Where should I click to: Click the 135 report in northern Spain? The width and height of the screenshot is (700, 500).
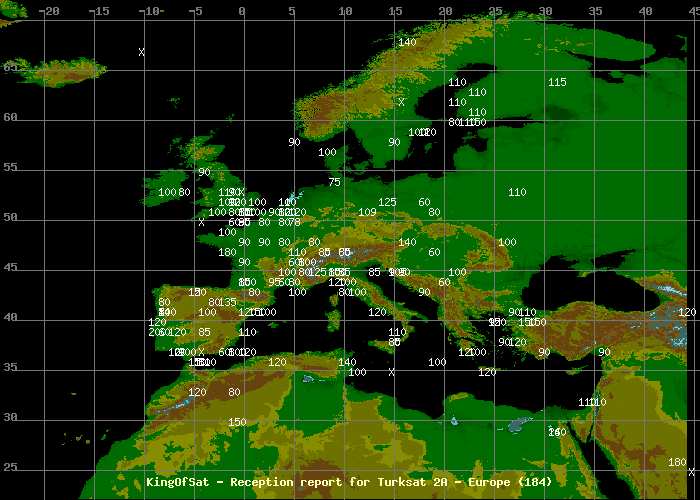pyautogui.click(x=227, y=302)
